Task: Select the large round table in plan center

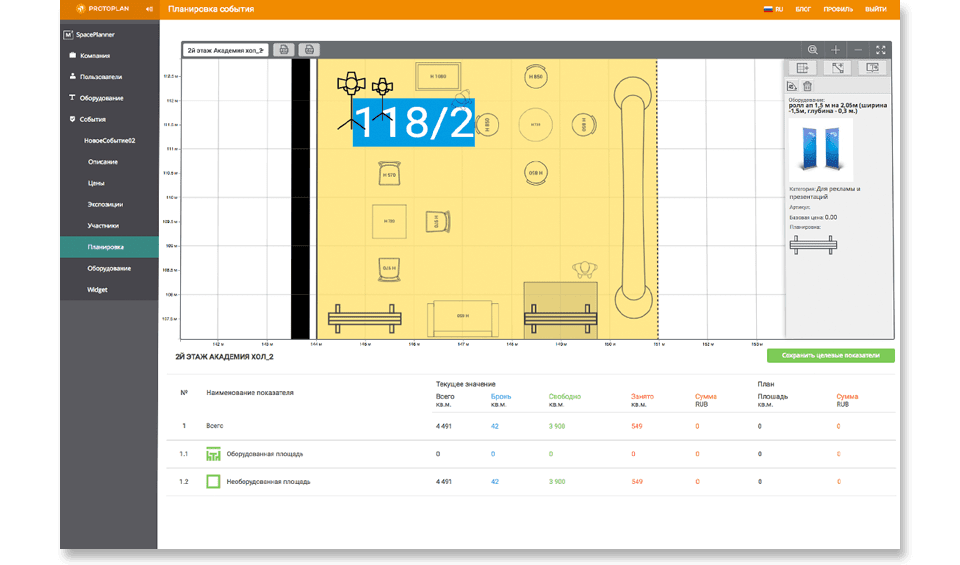Action: click(x=536, y=124)
